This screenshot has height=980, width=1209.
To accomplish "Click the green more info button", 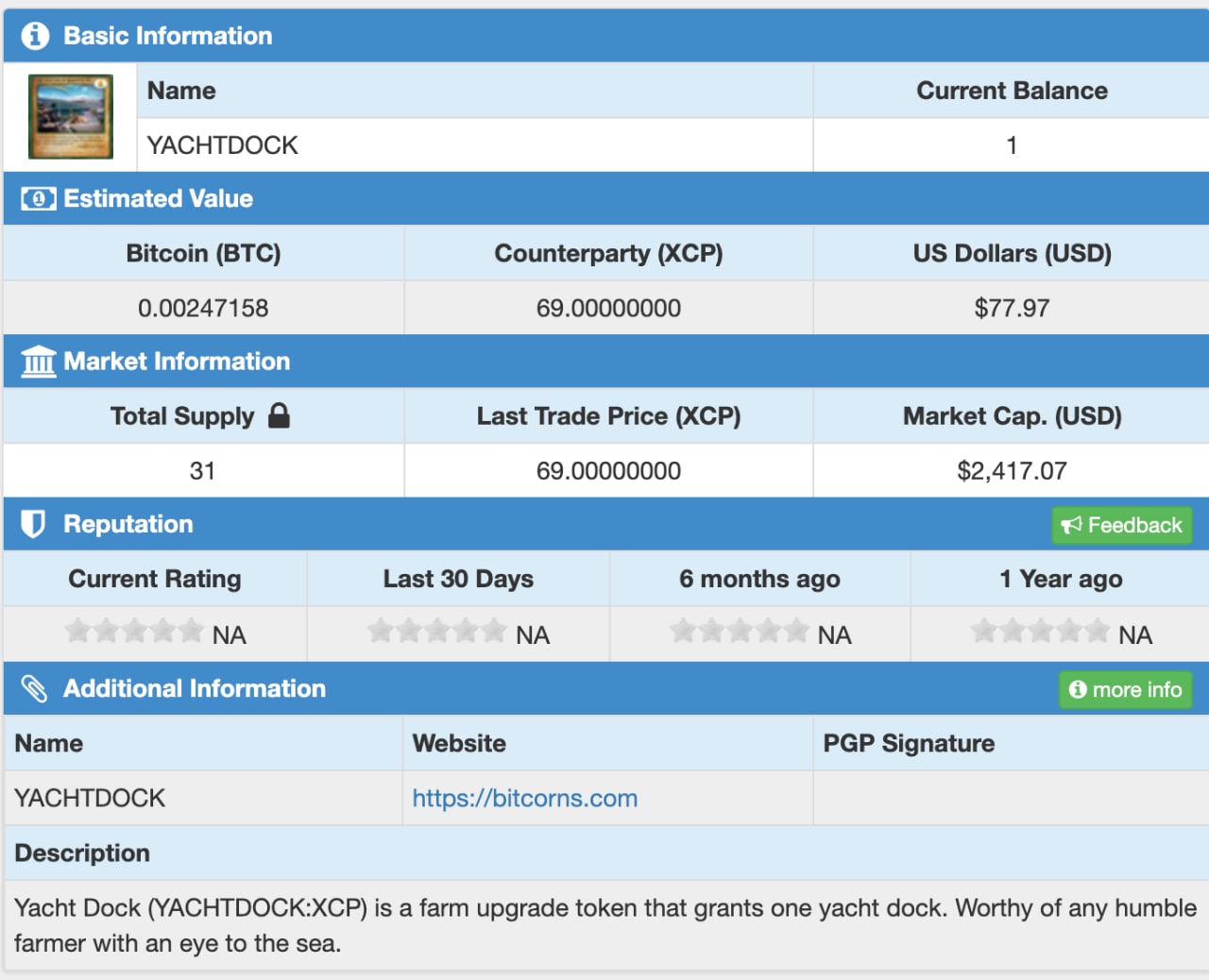I will coord(1125,689).
